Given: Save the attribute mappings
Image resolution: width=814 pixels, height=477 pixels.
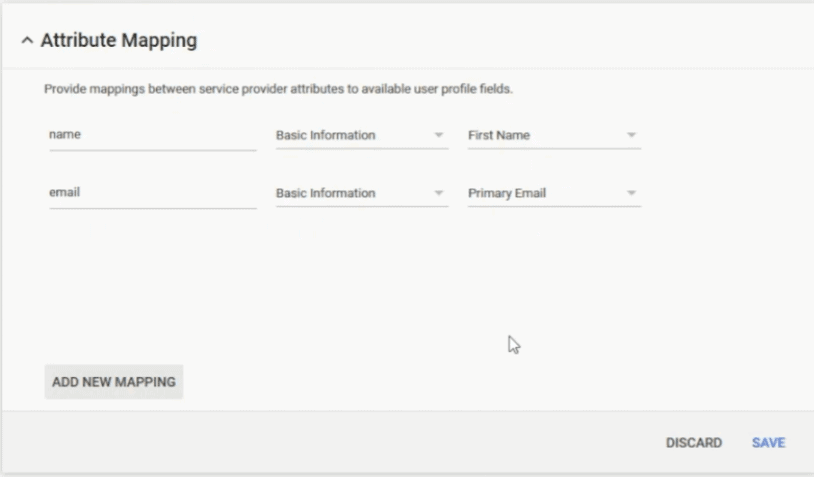Looking at the screenshot, I should 769,443.
